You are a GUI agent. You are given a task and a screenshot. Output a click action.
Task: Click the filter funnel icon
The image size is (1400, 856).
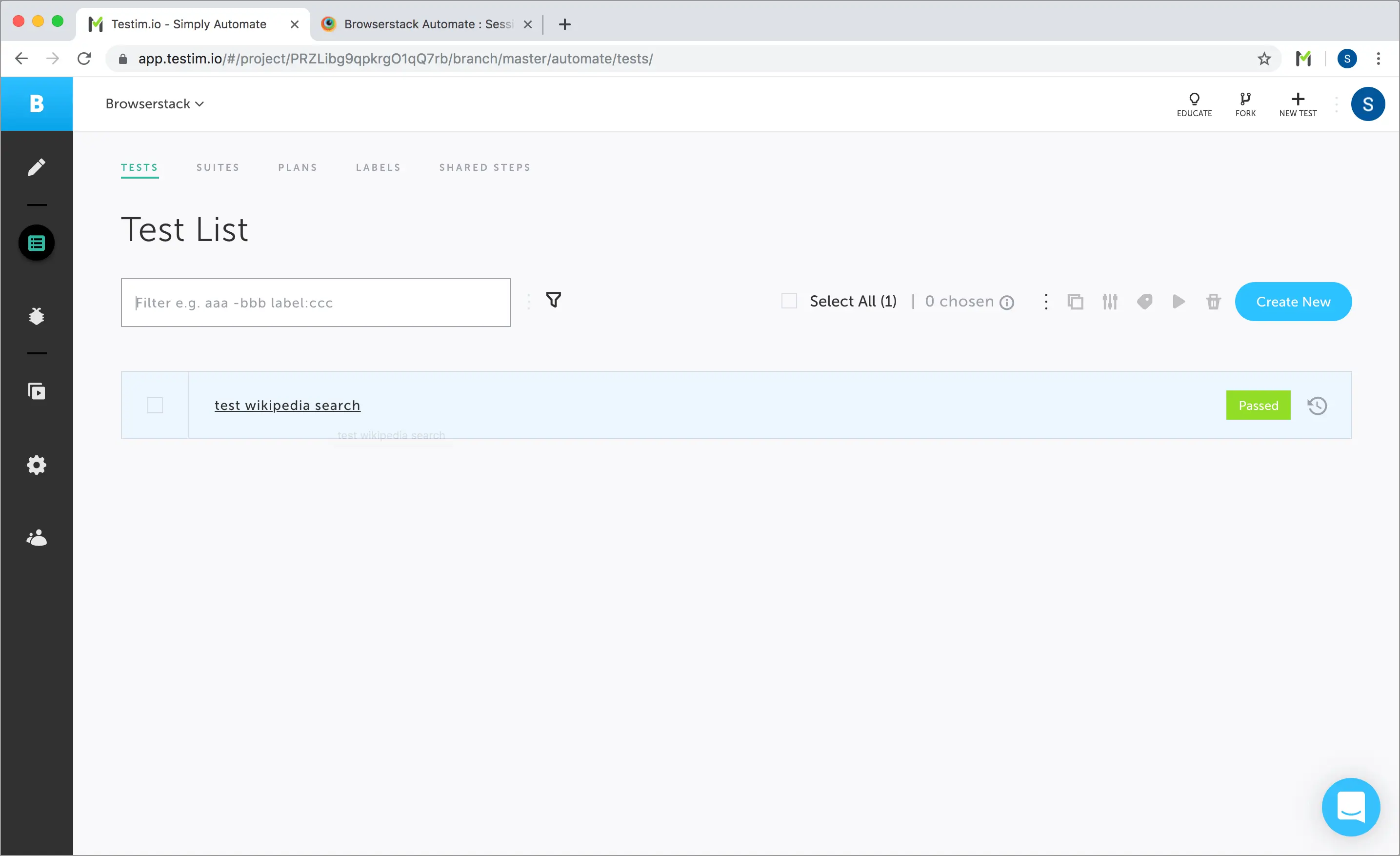[553, 300]
